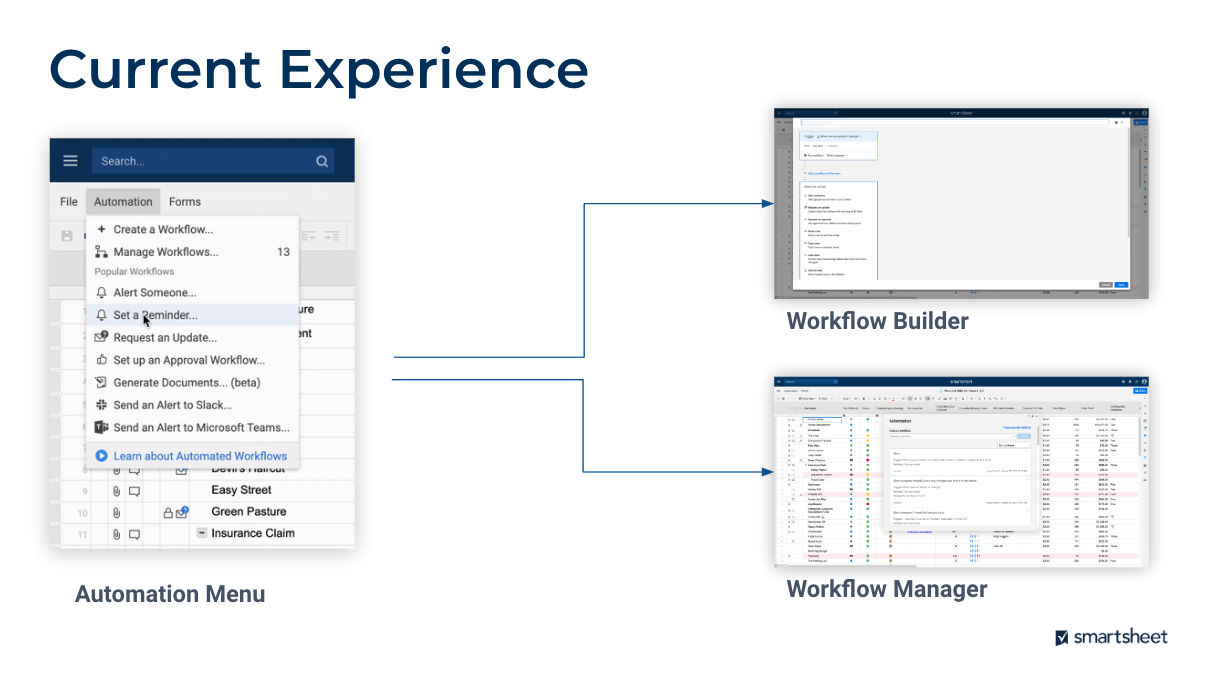Click row number 11 header
The image size is (1218, 686).
pyautogui.click(x=83, y=534)
